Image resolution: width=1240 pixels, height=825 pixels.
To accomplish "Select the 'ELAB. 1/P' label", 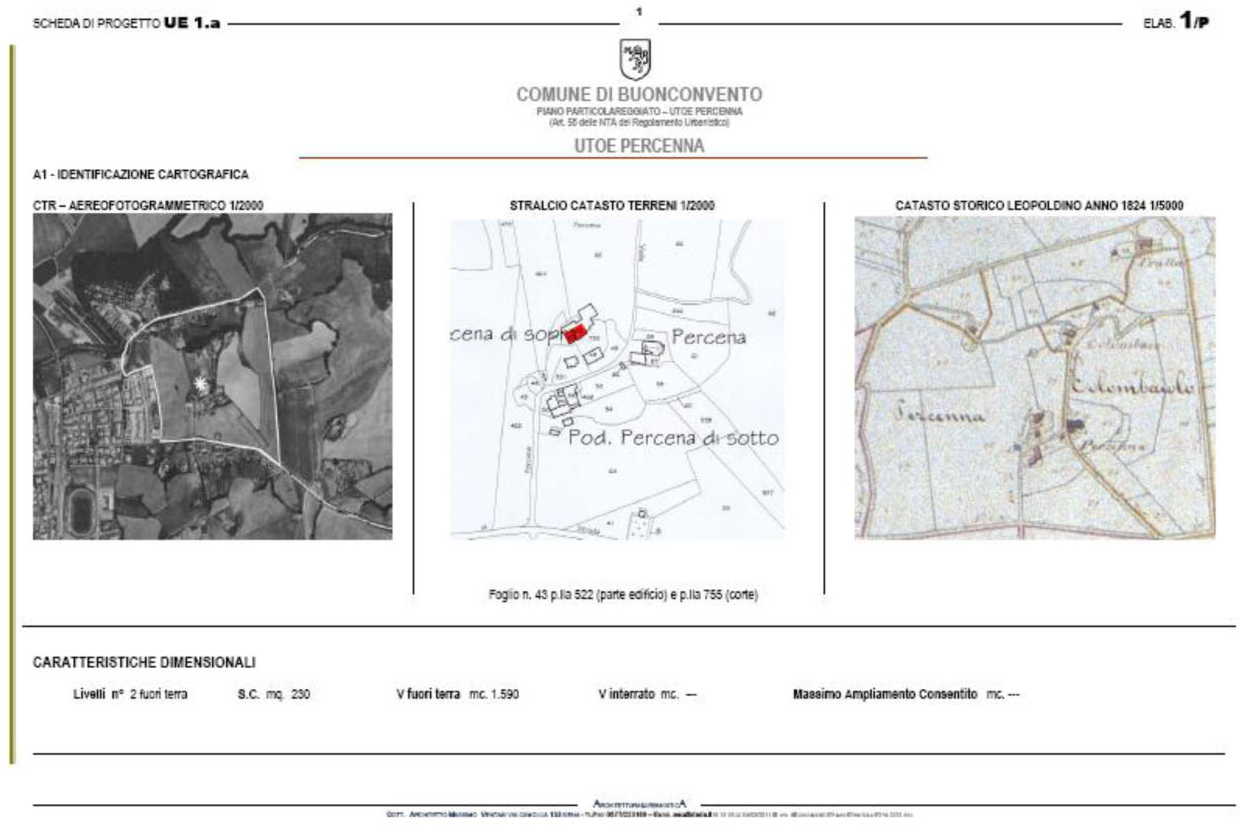I will click(x=1176, y=22).
